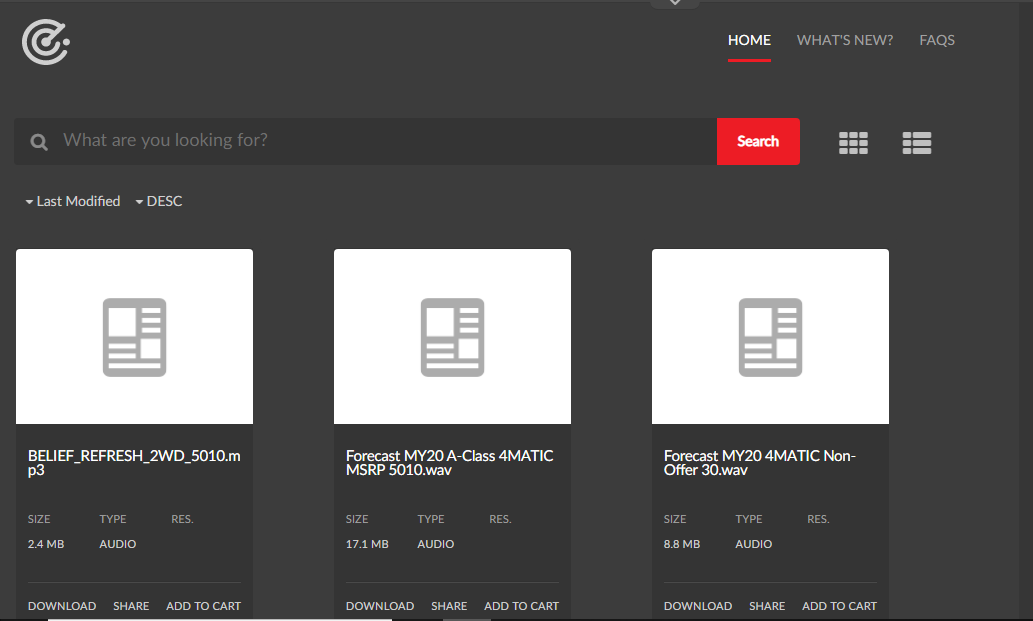Screen dimensions: 1033x621
Task: Switch to the WHAT'S NEW? tab
Action: click(845, 40)
